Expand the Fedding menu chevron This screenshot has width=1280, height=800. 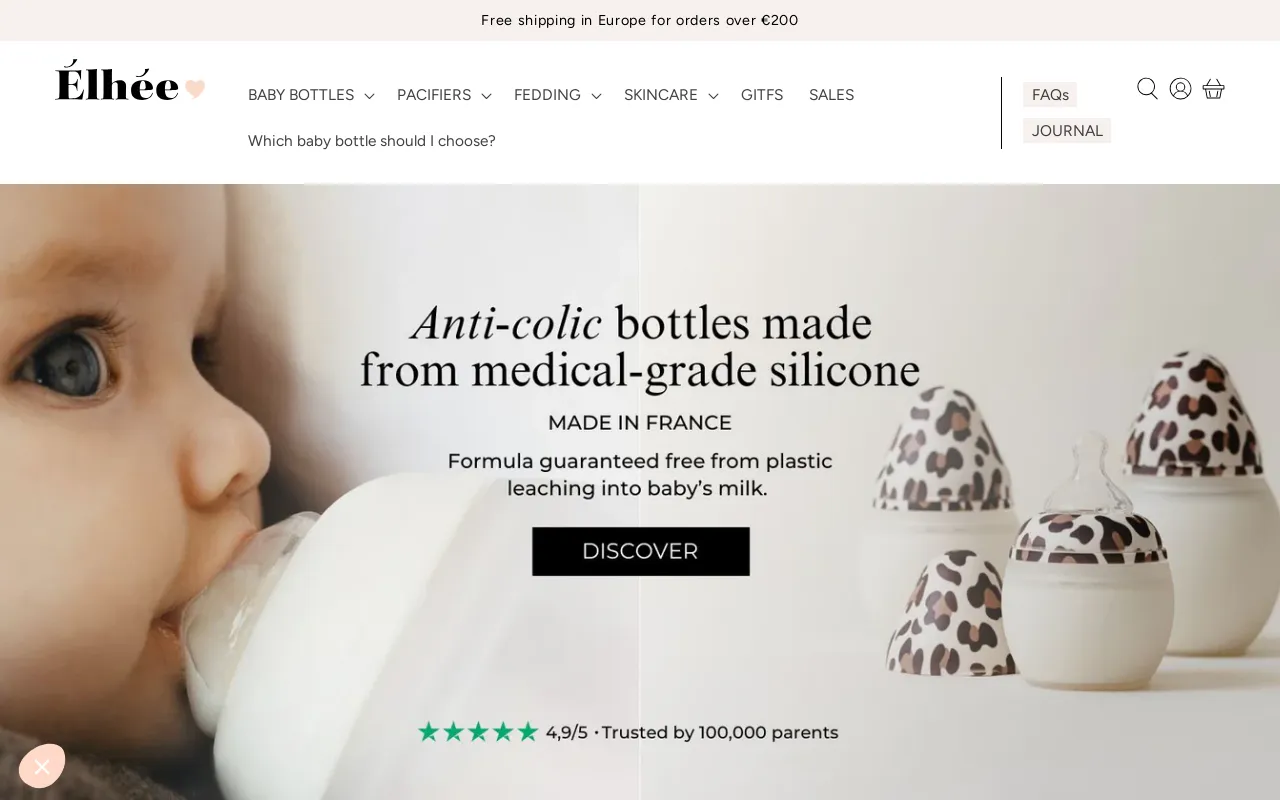(596, 96)
